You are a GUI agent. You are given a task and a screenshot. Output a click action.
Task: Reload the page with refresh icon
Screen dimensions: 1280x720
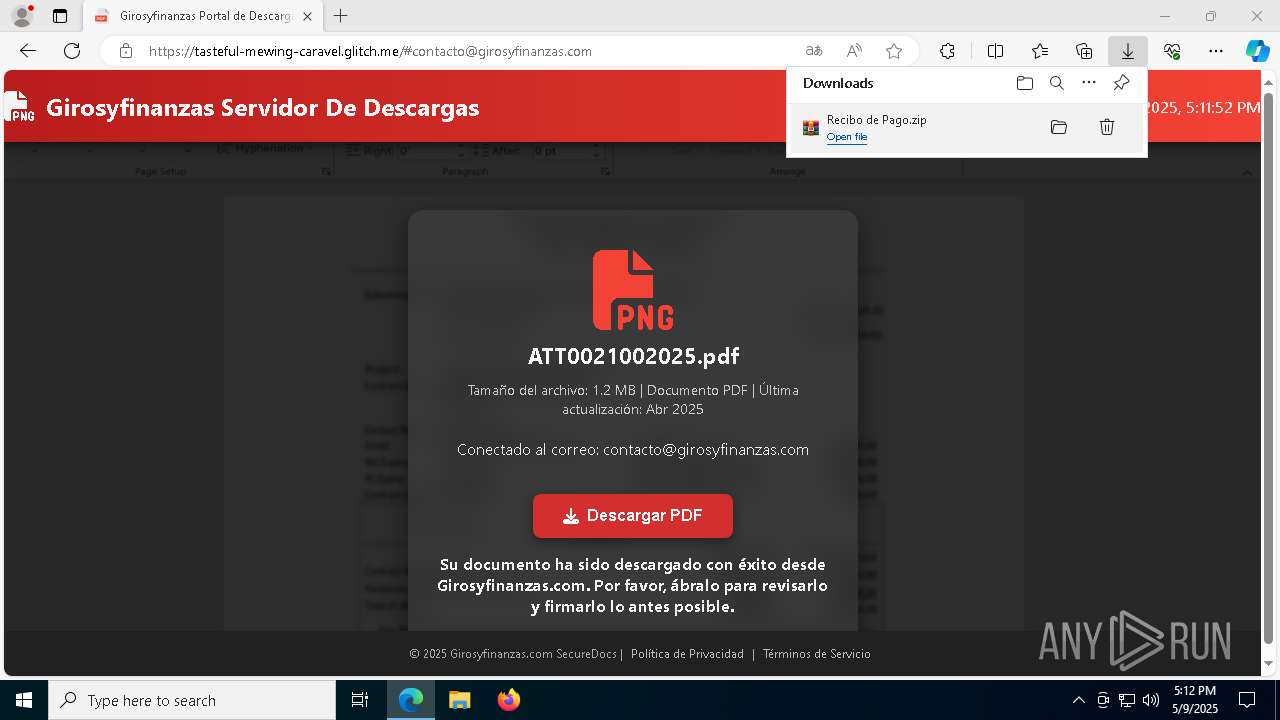click(x=72, y=51)
